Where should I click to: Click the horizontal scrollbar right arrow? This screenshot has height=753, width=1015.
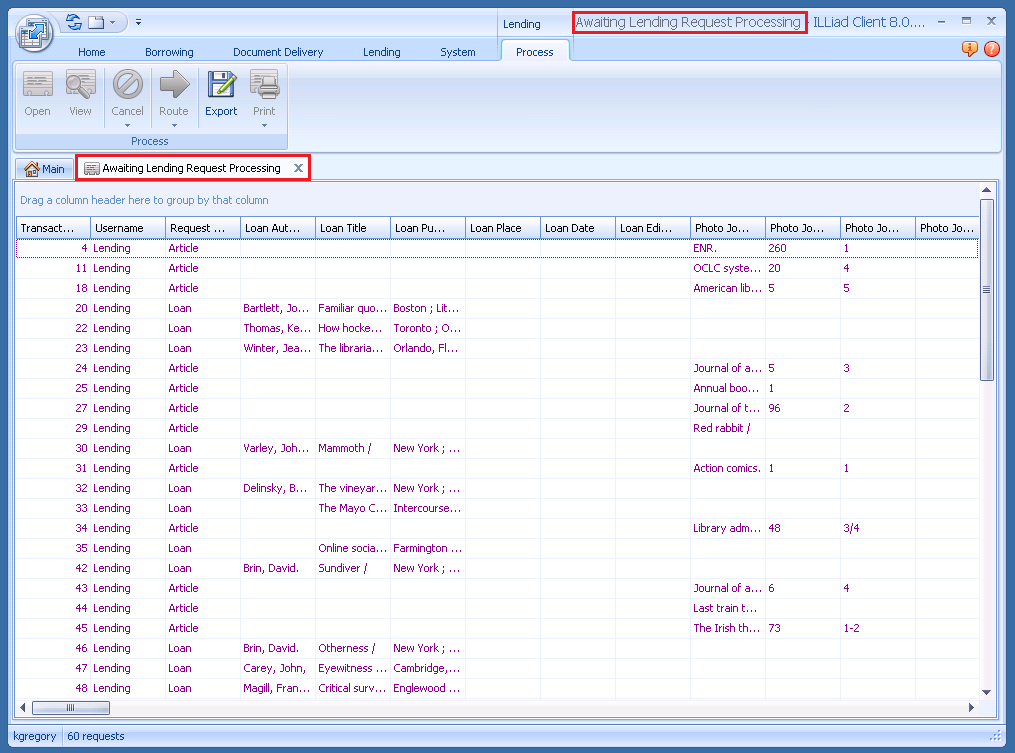[x=970, y=708]
